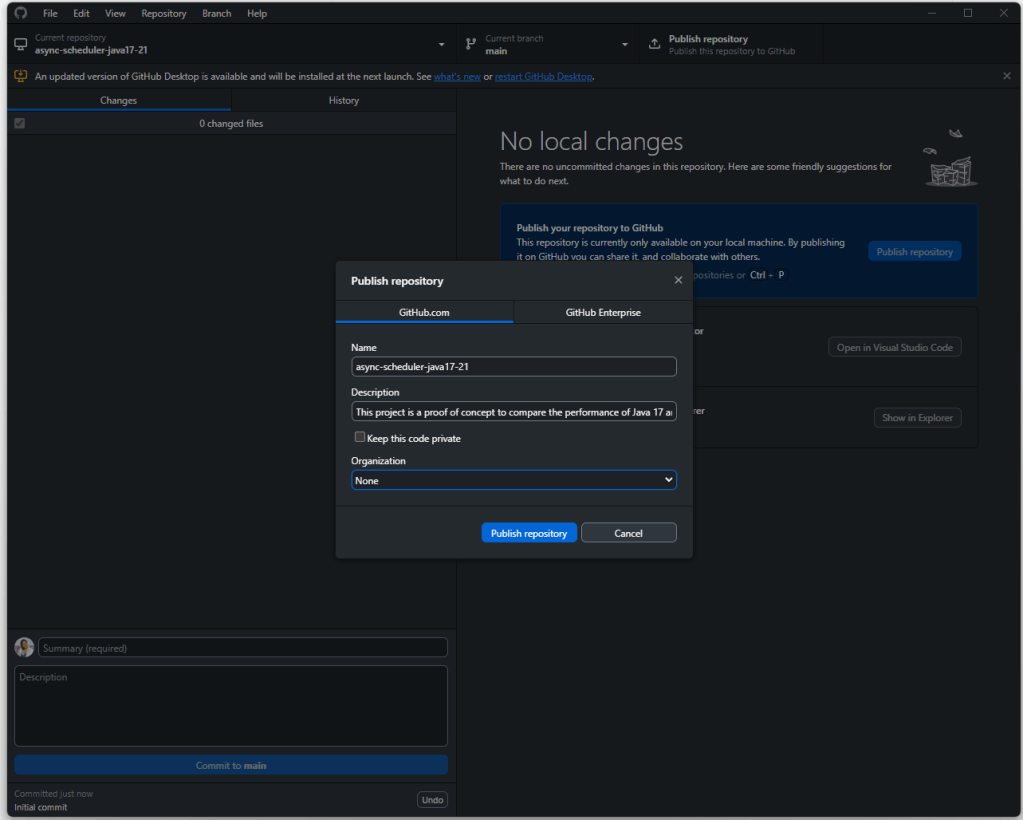Image resolution: width=1023 pixels, height=820 pixels.
Task: Click the Current branch icon
Action: coord(470,44)
